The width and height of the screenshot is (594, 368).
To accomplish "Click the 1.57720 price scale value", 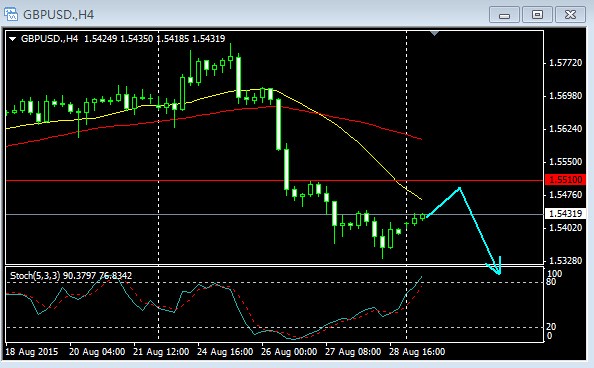I will pos(565,63).
